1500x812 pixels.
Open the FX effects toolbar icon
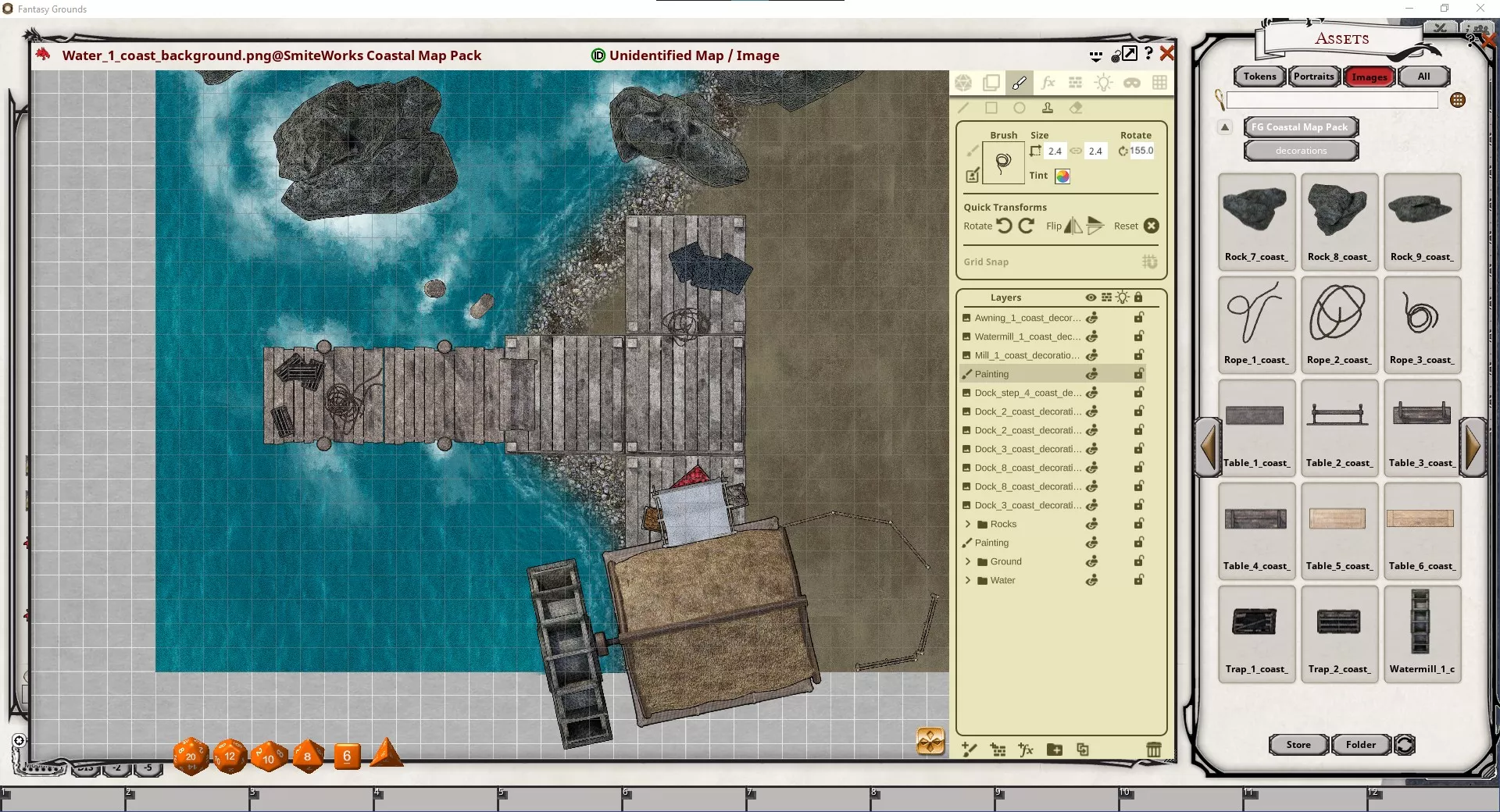tap(1048, 83)
